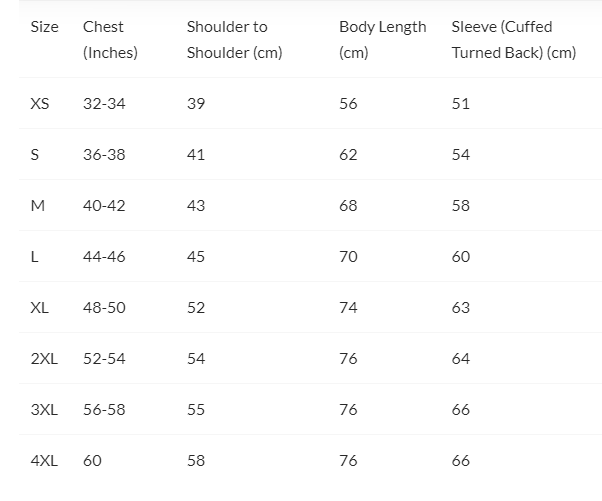The width and height of the screenshot is (602, 501).
Task: Select chest value 48-50 in XL row
Action: (104, 308)
